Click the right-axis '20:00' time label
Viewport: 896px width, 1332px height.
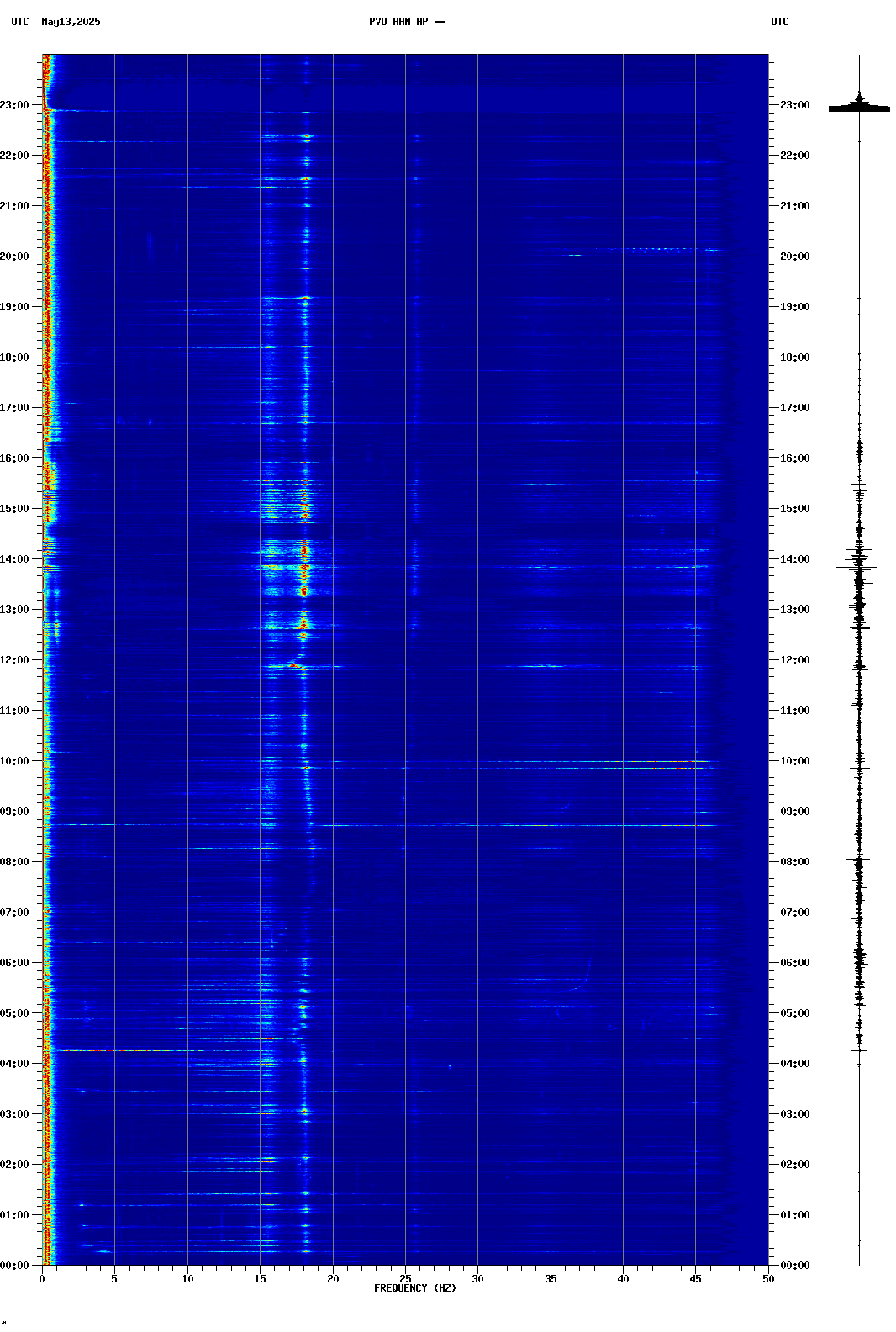tap(795, 256)
